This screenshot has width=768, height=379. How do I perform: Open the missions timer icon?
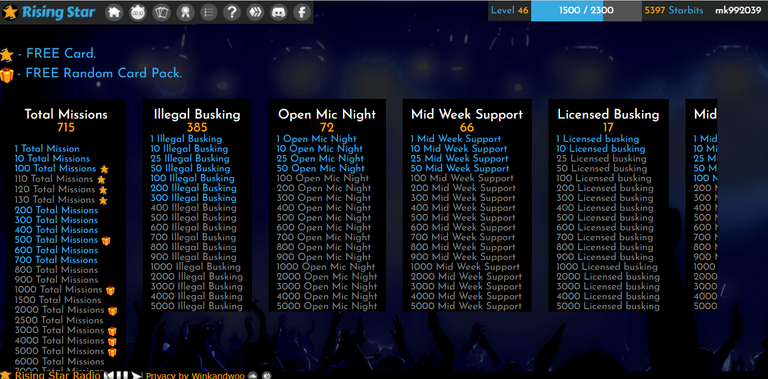click(x=138, y=12)
